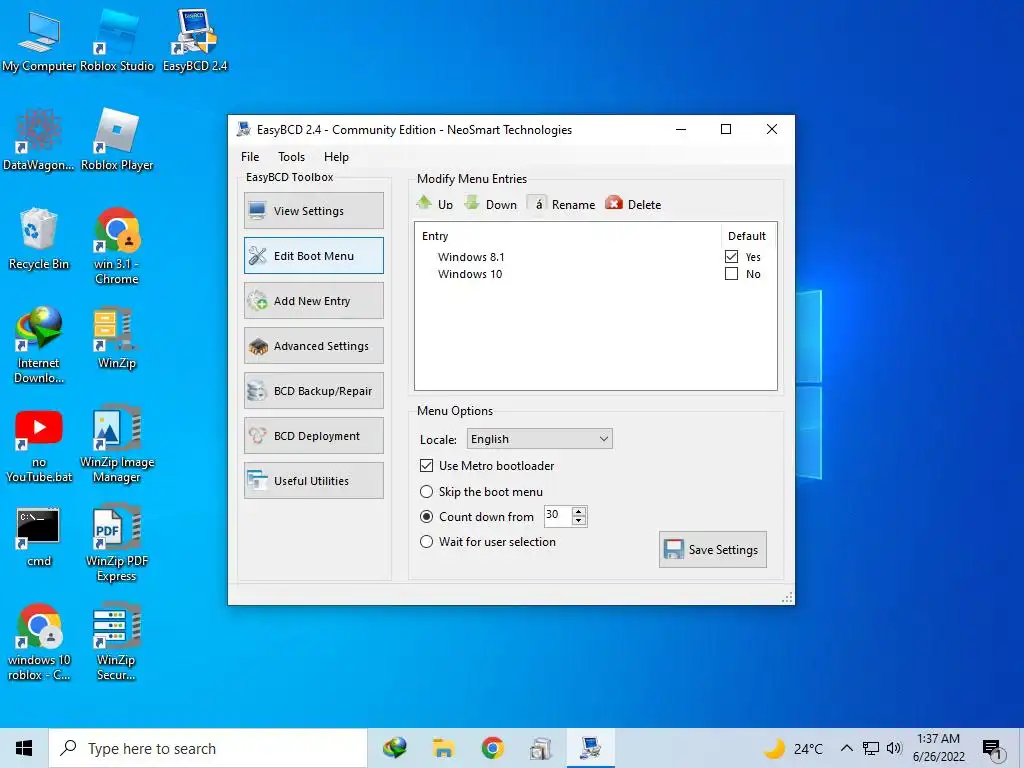Increase countdown value with up arrow
Screen dimensions: 1024x768
(579, 511)
